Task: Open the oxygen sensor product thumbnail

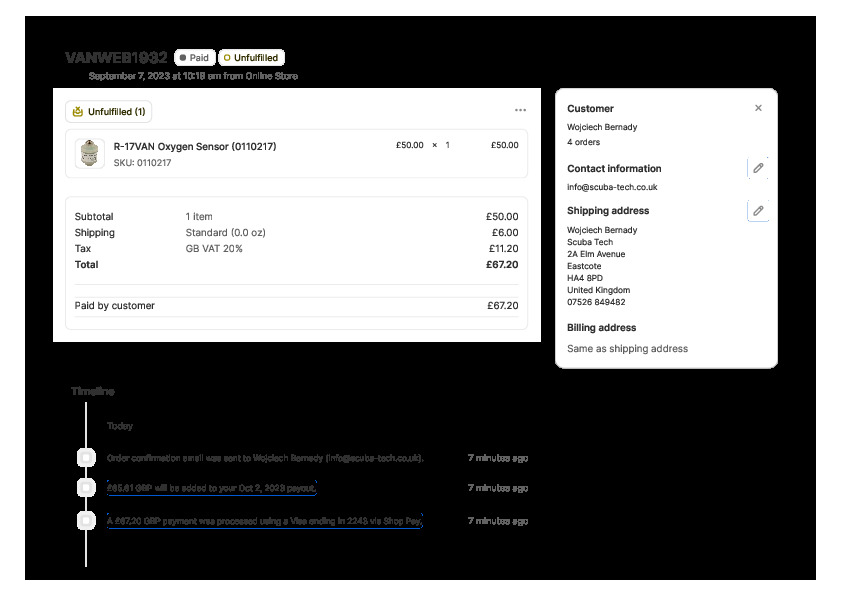Action: coord(90,153)
